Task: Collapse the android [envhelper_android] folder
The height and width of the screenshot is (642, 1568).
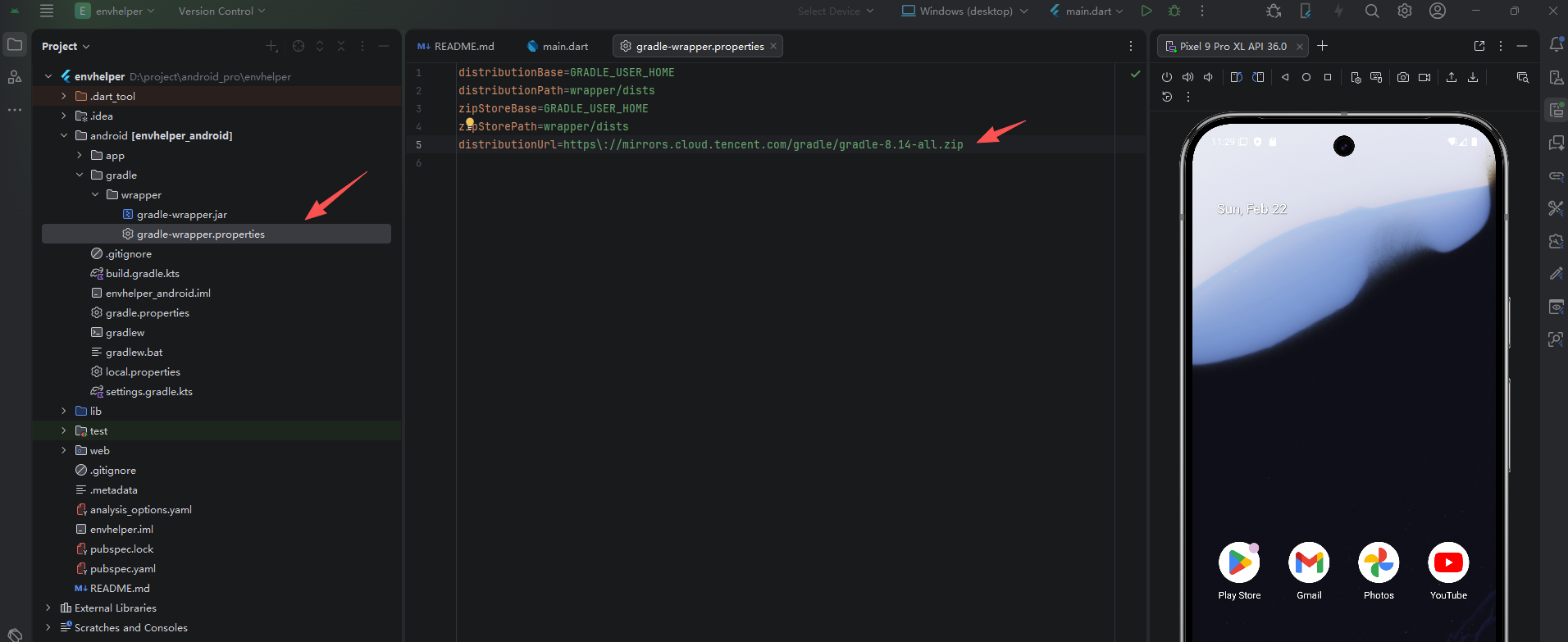Action: coord(64,135)
